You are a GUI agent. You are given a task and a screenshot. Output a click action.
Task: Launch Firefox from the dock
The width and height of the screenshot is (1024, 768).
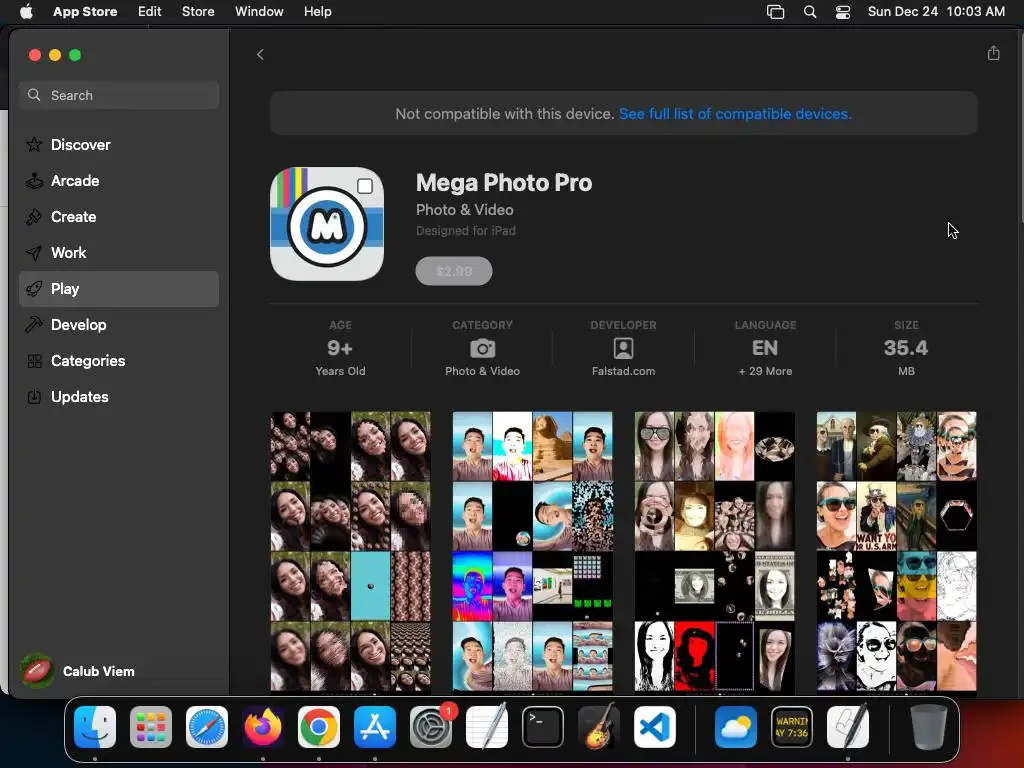(263, 727)
